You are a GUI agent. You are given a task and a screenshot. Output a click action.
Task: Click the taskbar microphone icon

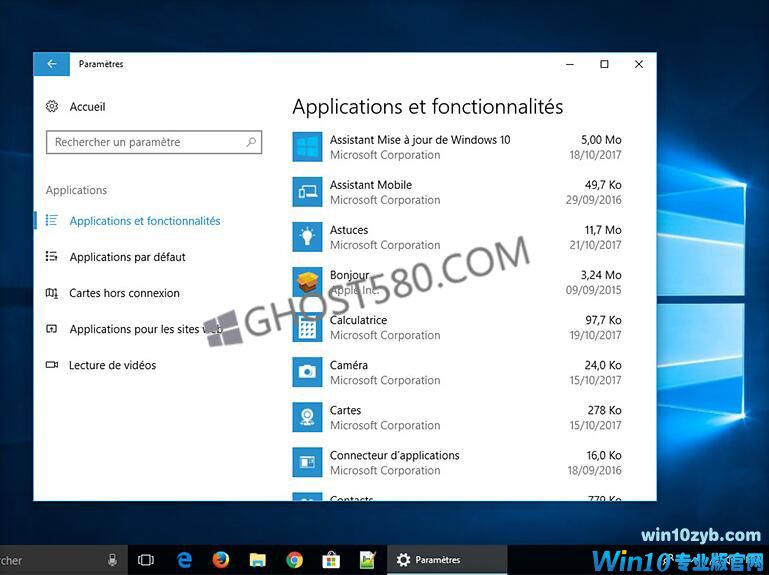[112, 560]
